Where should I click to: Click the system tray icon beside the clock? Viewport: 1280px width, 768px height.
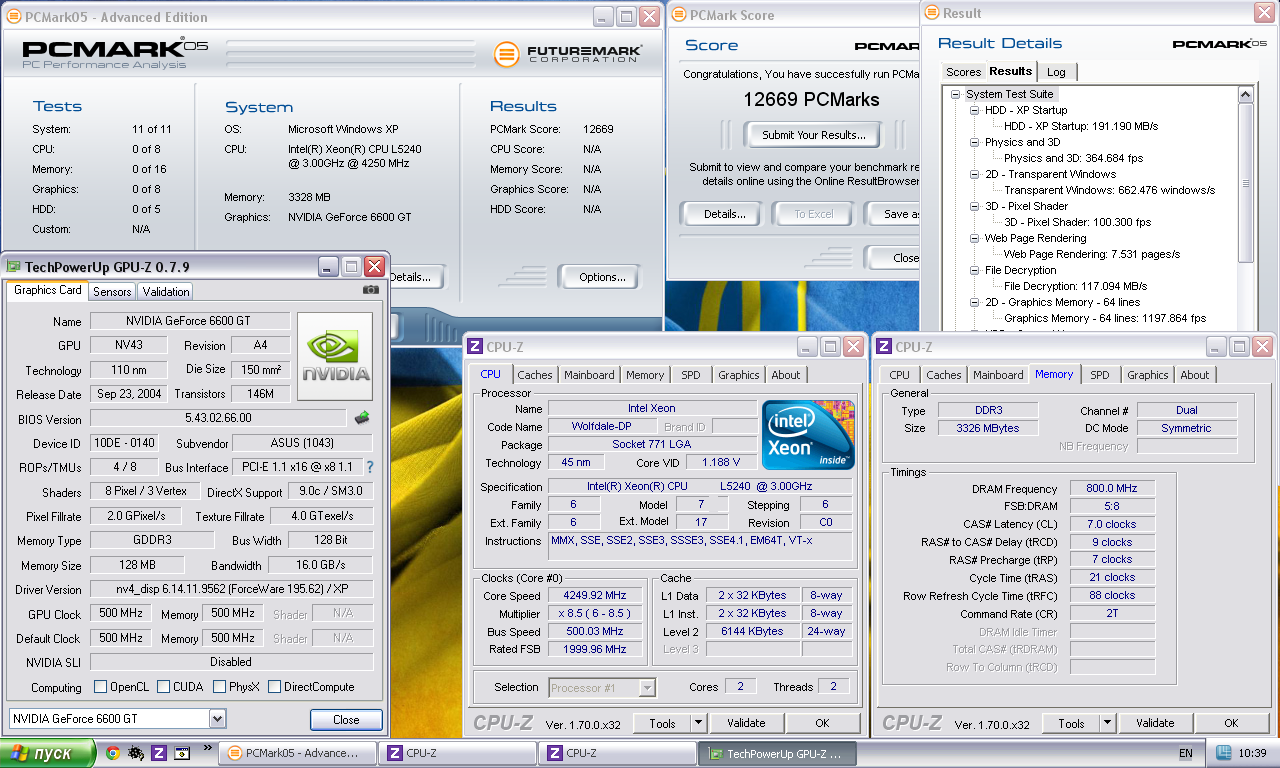click(x=1223, y=753)
